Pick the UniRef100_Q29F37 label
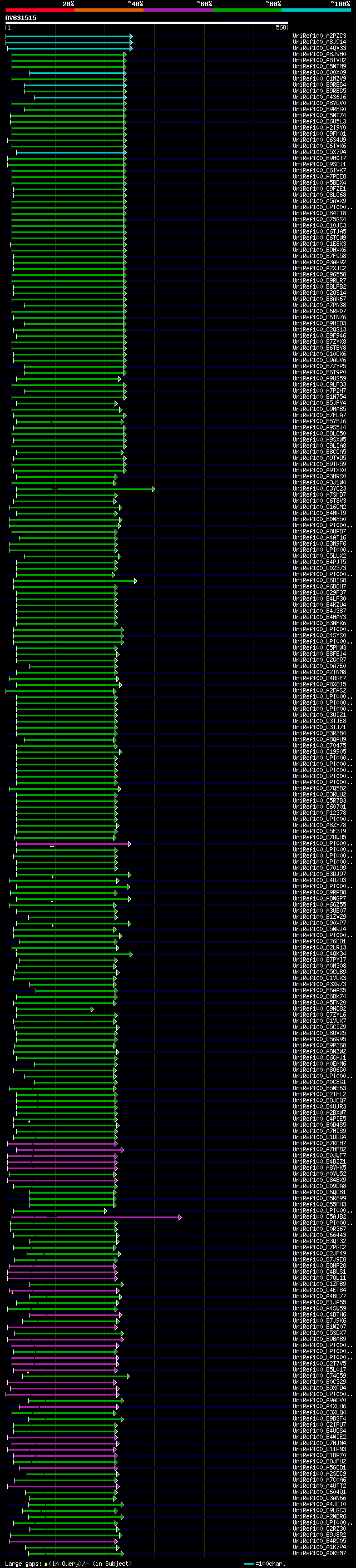Image resolution: width=356 pixels, height=1568 pixels. pos(319,593)
